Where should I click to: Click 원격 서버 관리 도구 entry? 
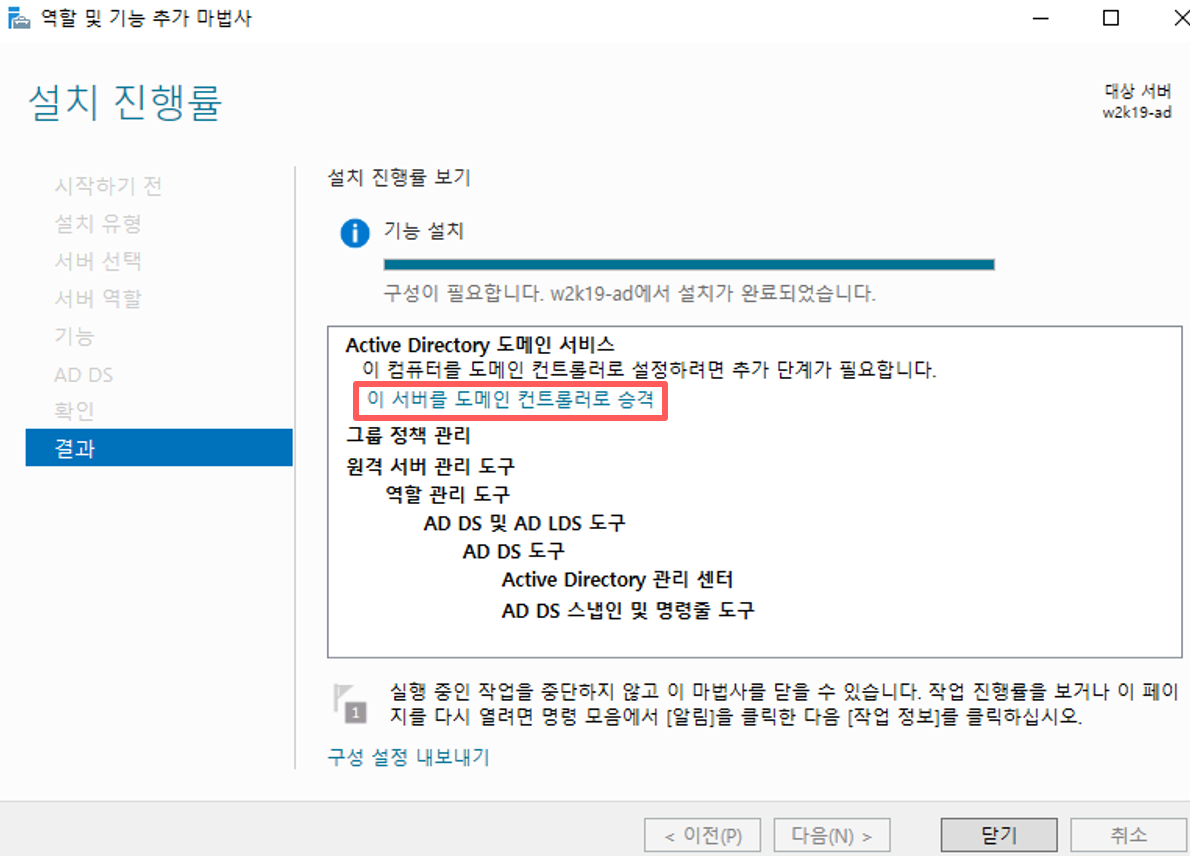[430, 465]
